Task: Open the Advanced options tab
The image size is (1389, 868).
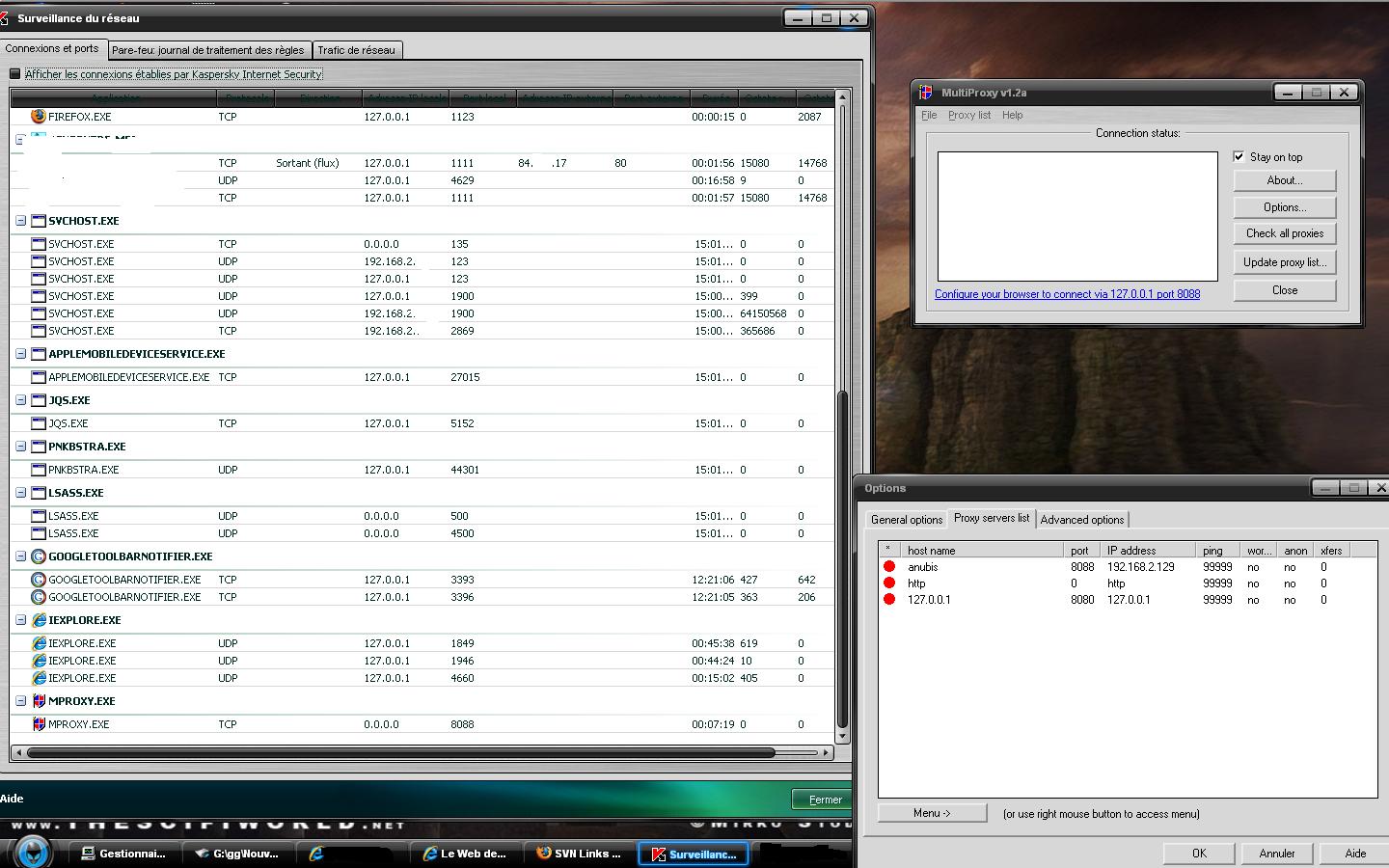Action: pos(1081,519)
